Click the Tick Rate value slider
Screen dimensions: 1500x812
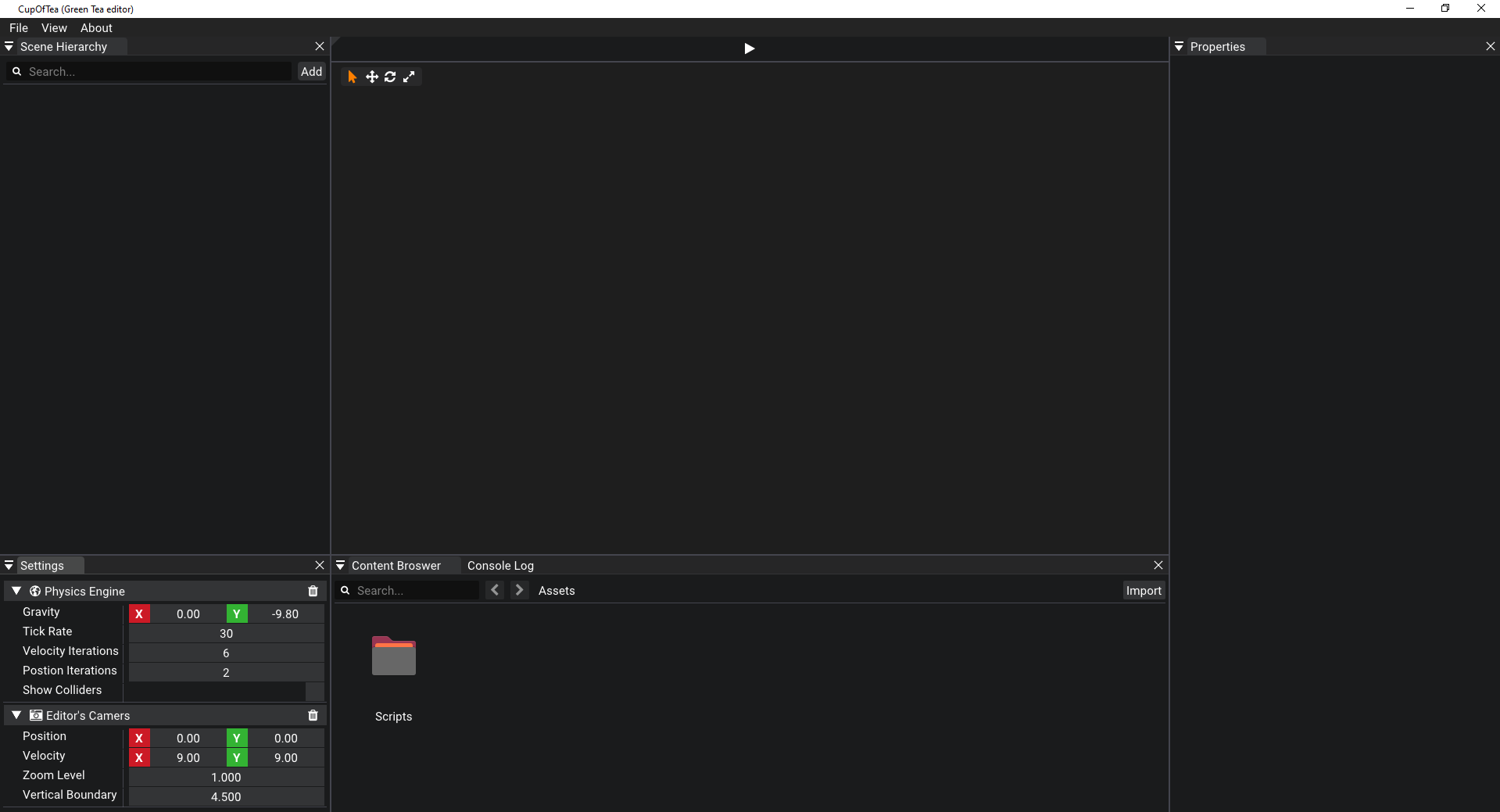[227, 634]
